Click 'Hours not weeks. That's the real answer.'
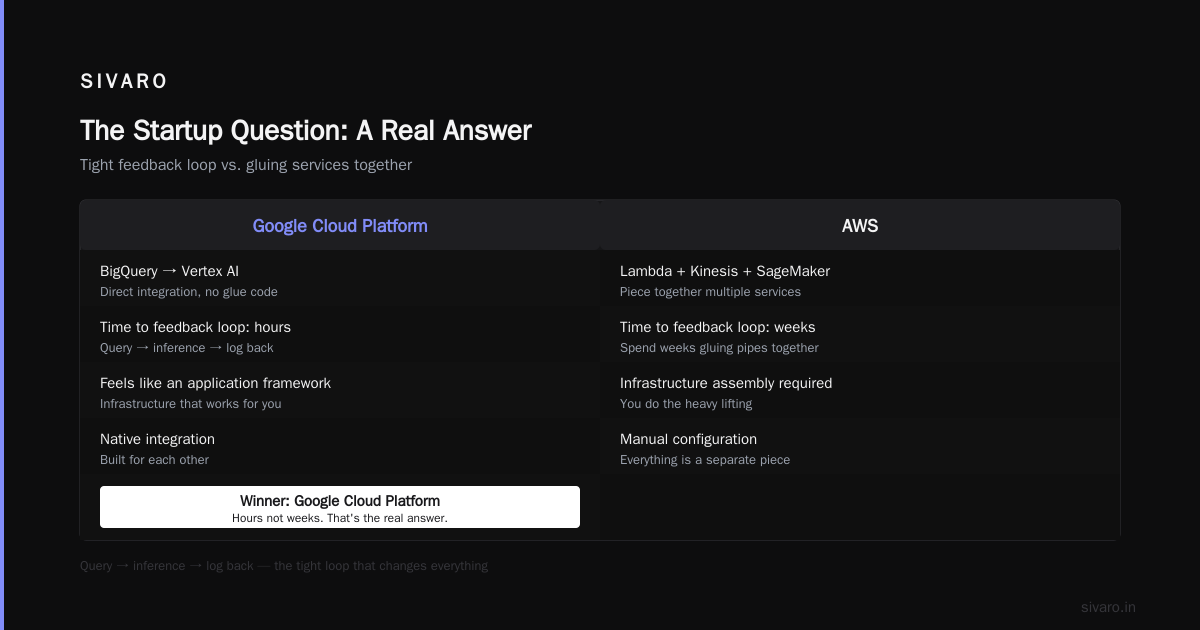 point(340,518)
